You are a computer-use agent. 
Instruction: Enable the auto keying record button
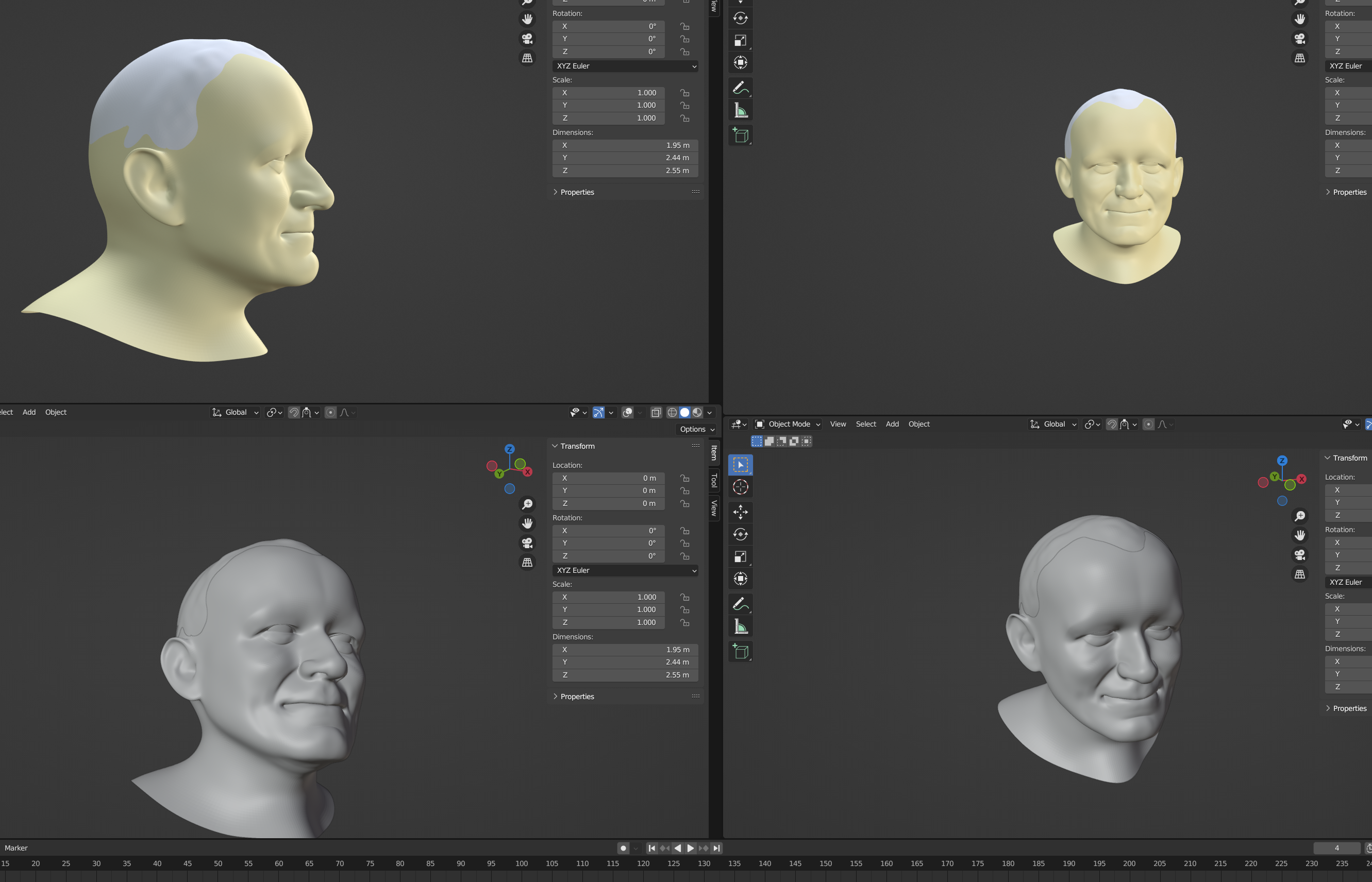[x=623, y=848]
